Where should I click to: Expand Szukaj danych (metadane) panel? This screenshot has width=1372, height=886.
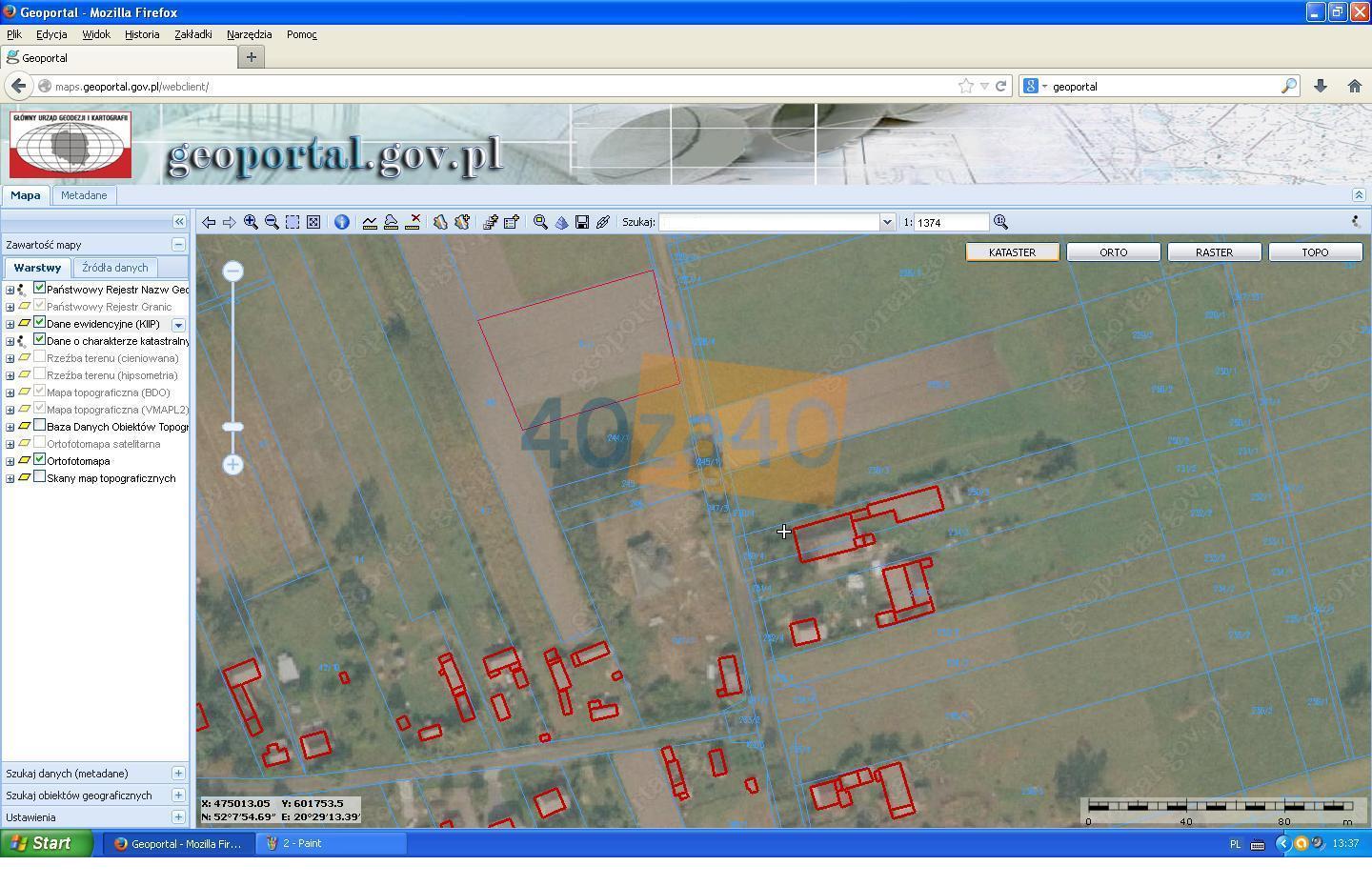click(x=178, y=774)
